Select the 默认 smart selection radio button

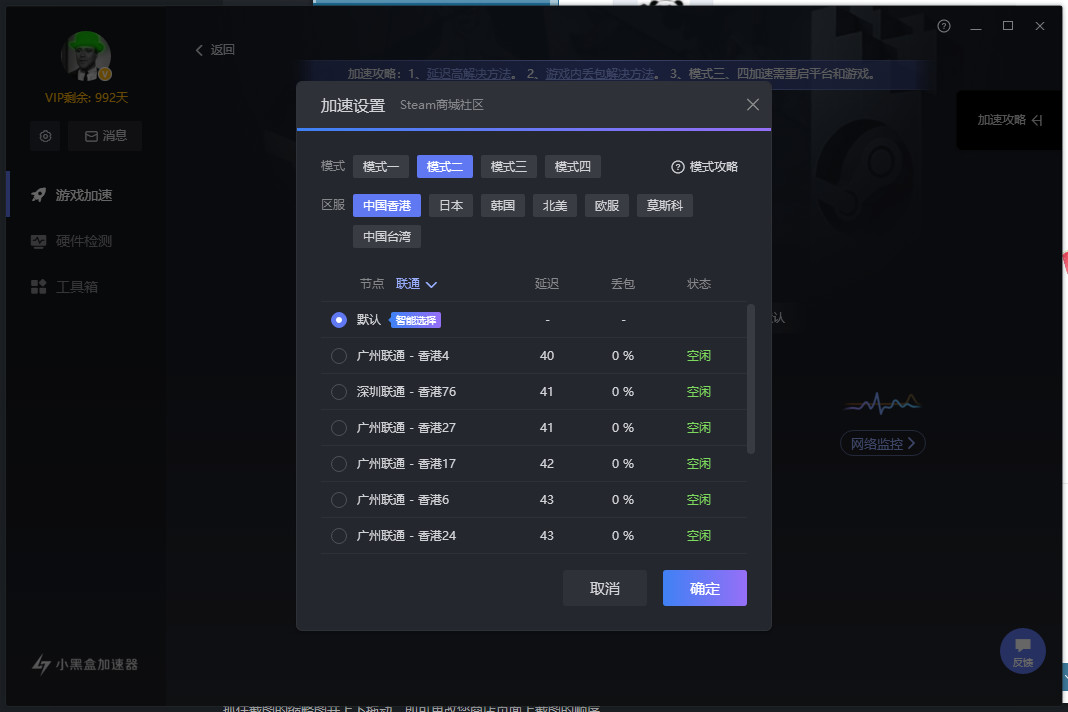(338, 320)
